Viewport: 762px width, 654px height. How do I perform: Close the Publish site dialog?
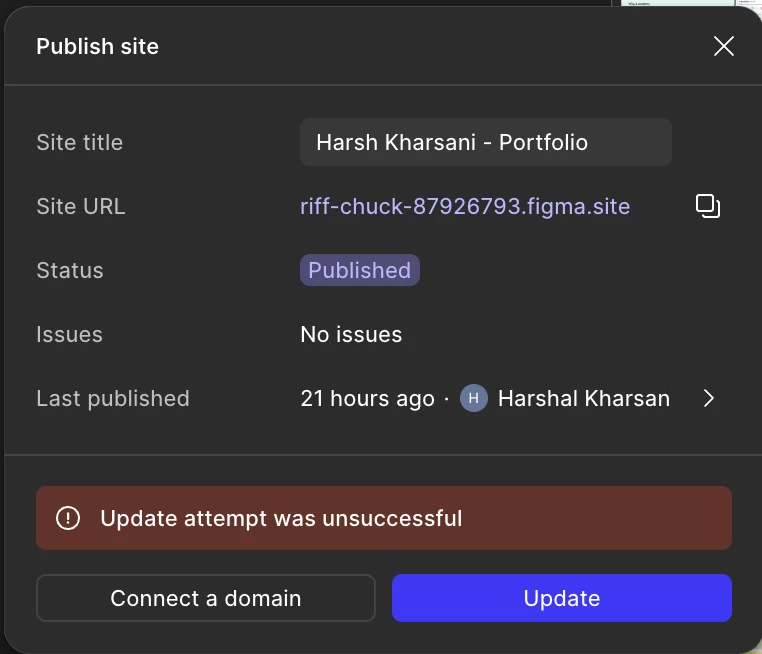point(724,46)
